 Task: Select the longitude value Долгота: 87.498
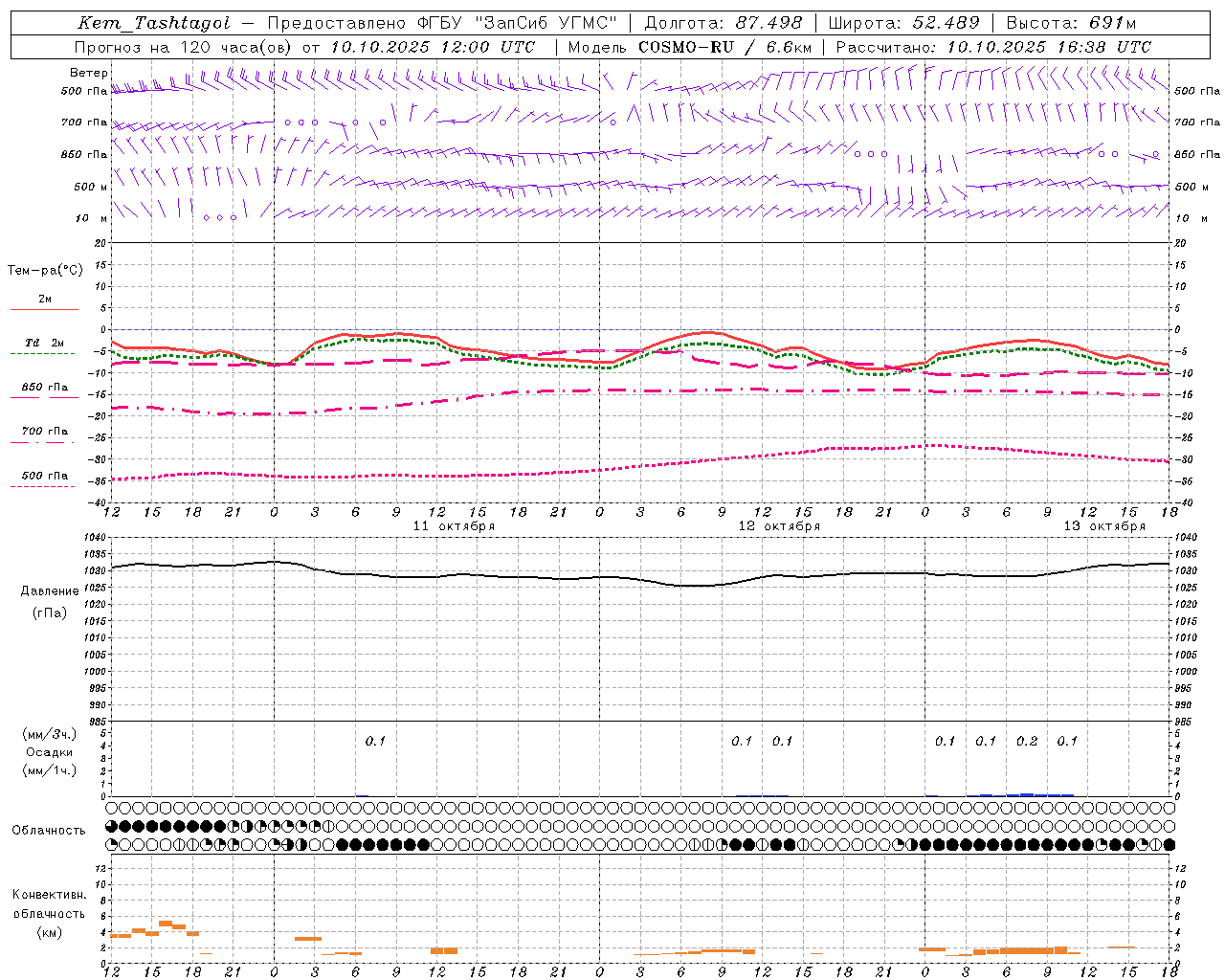click(725, 23)
